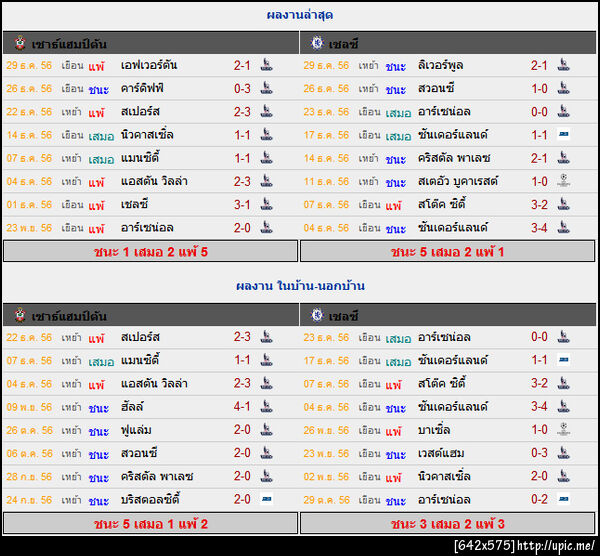Viewport: 600px width, 556px height.
Task: Click the league icon in the ฟูแล่ม row
Action: [266, 430]
